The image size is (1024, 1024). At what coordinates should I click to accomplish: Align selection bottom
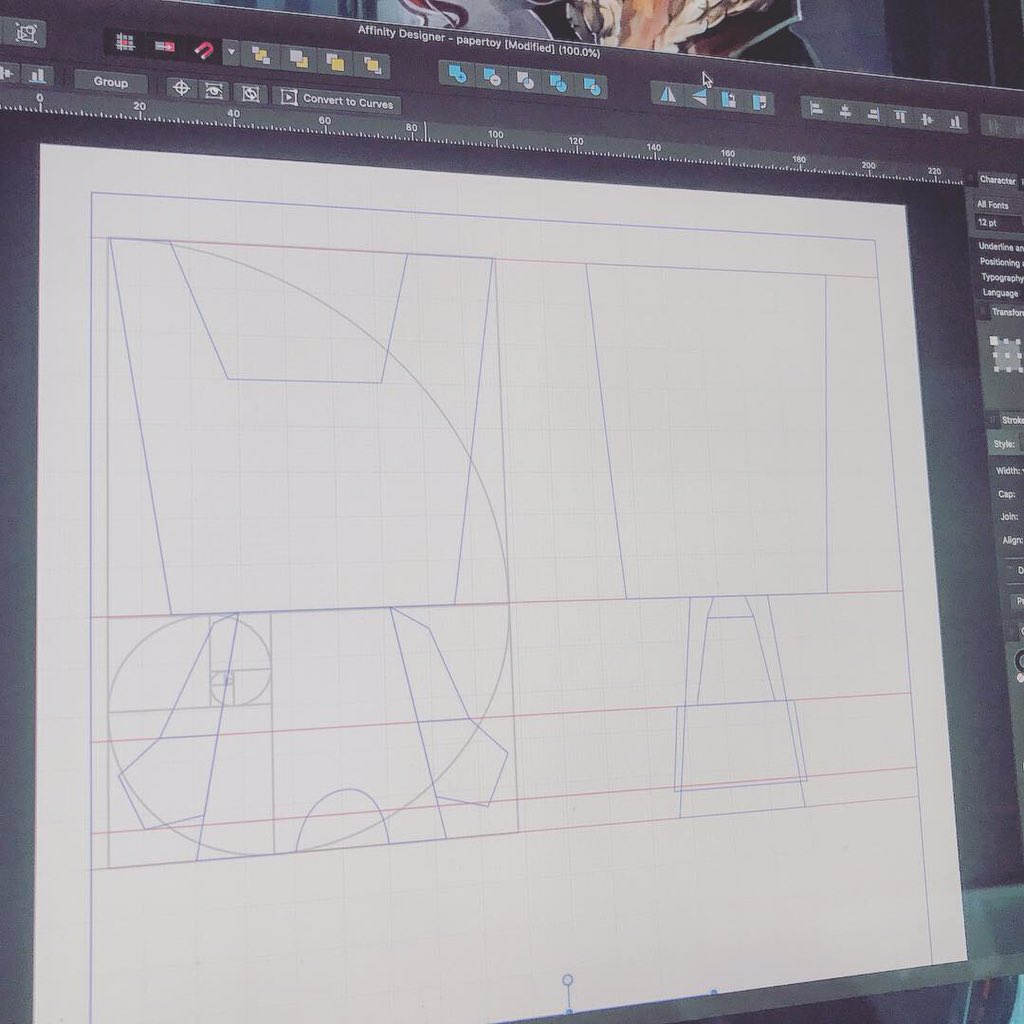(955, 122)
